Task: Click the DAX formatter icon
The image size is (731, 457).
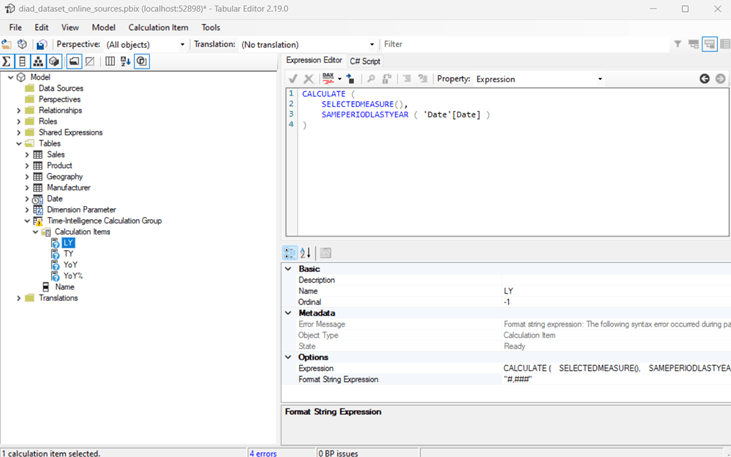Action: [x=328, y=79]
